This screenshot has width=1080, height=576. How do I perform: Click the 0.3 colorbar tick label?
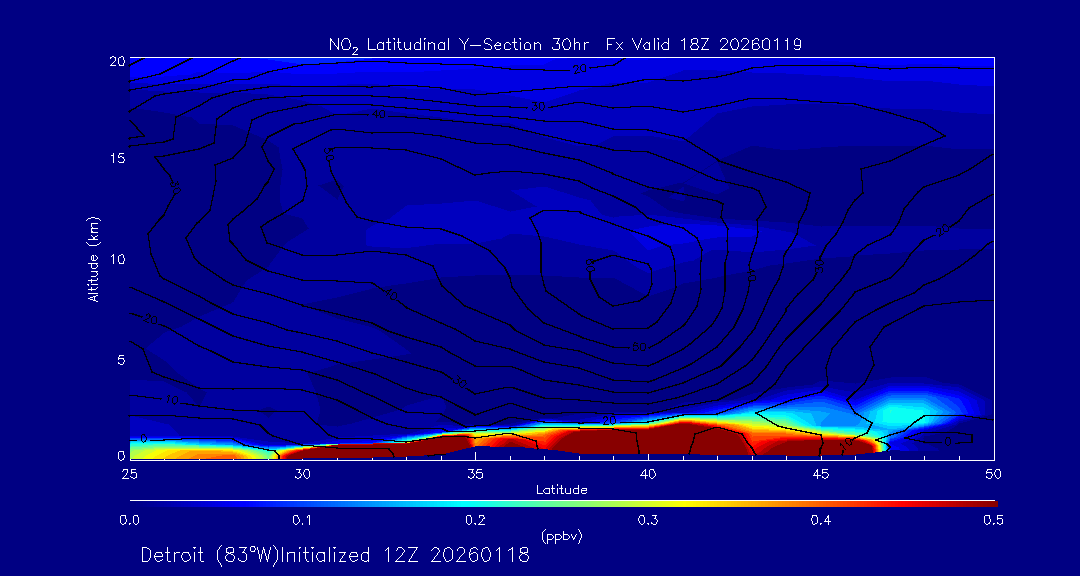[x=648, y=520]
